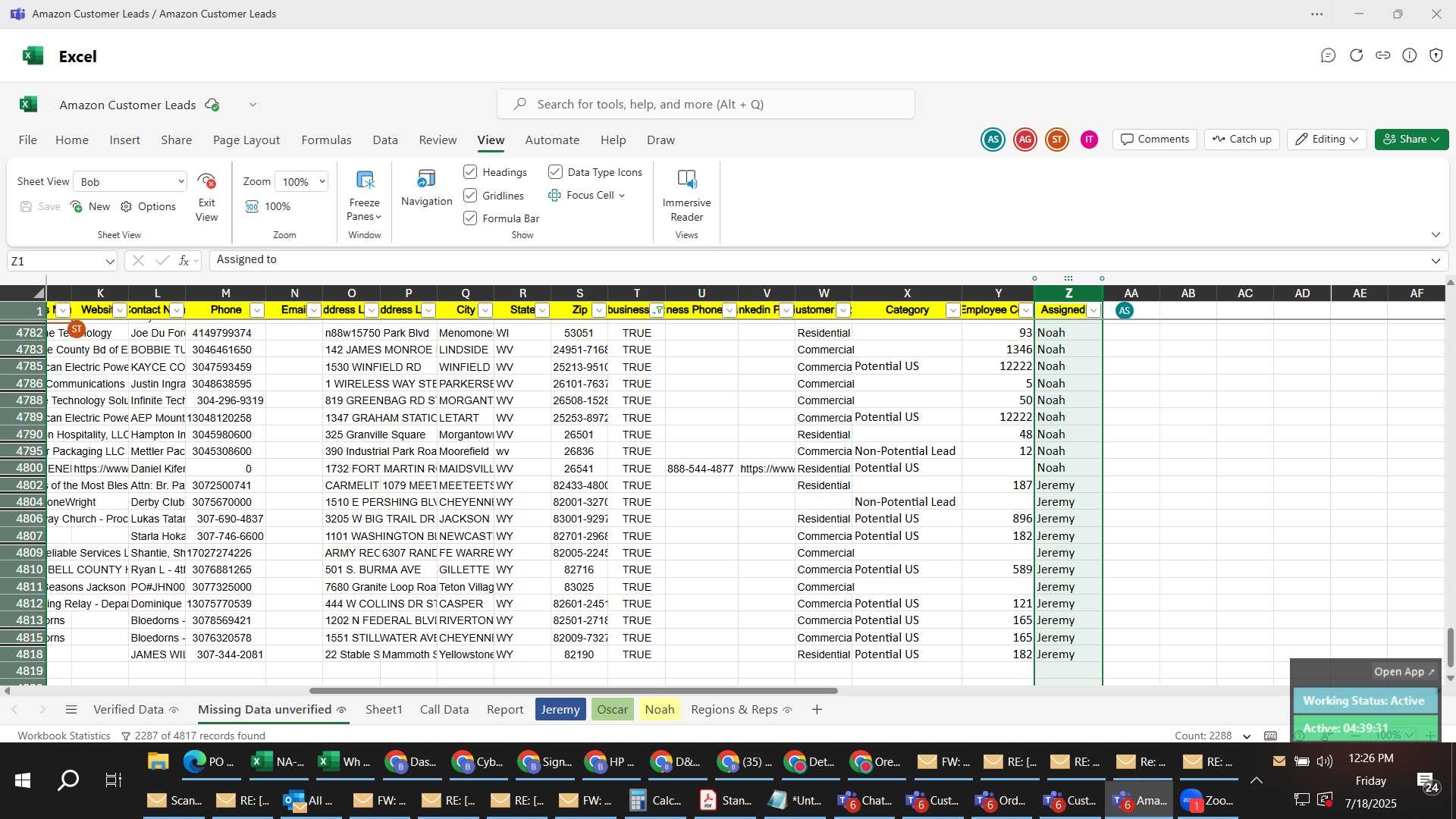The image size is (1456, 819).
Task: Click the insert function fx icon
Action: [184, 261]
